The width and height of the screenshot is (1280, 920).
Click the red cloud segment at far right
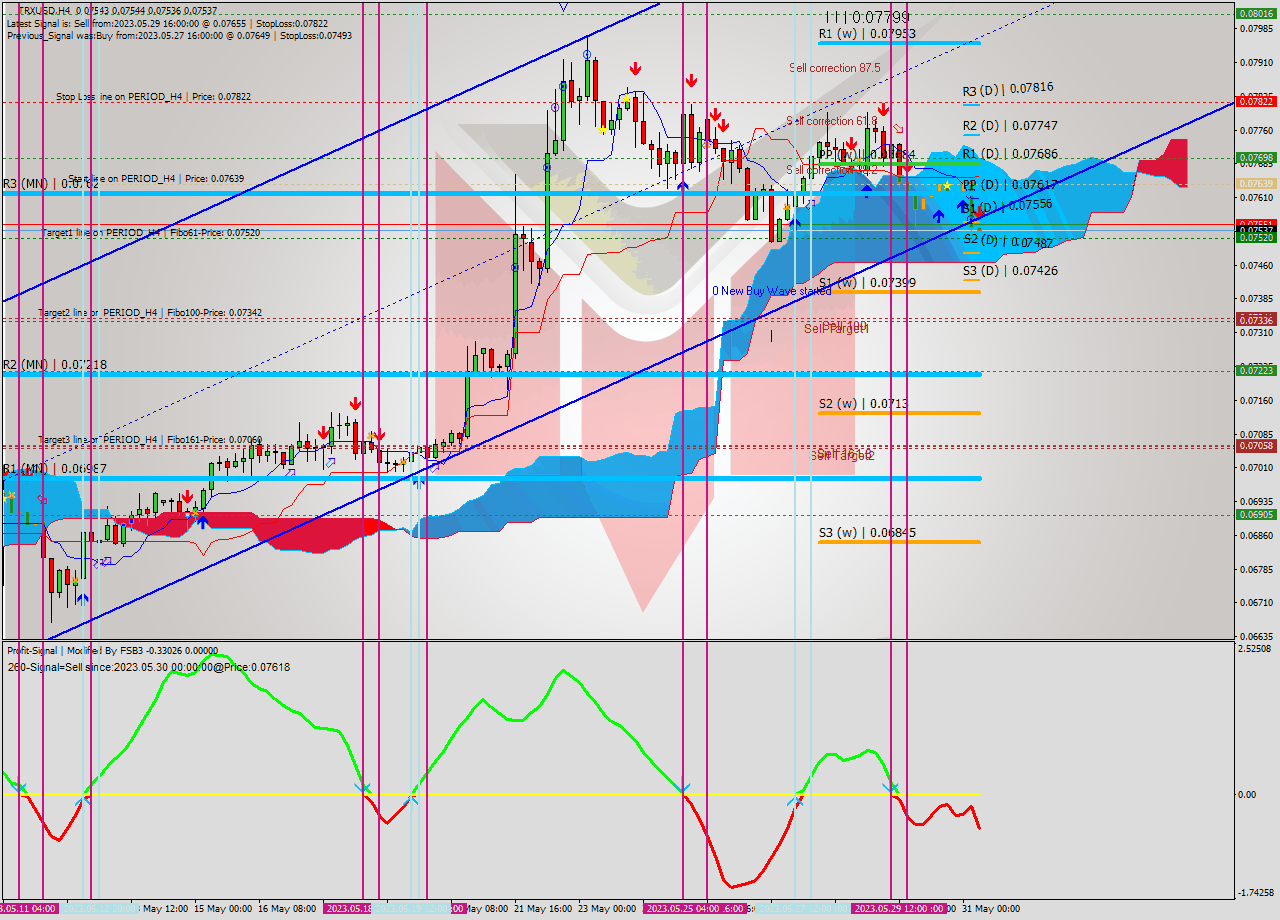pyautogui.click(x=1162, y=162)
